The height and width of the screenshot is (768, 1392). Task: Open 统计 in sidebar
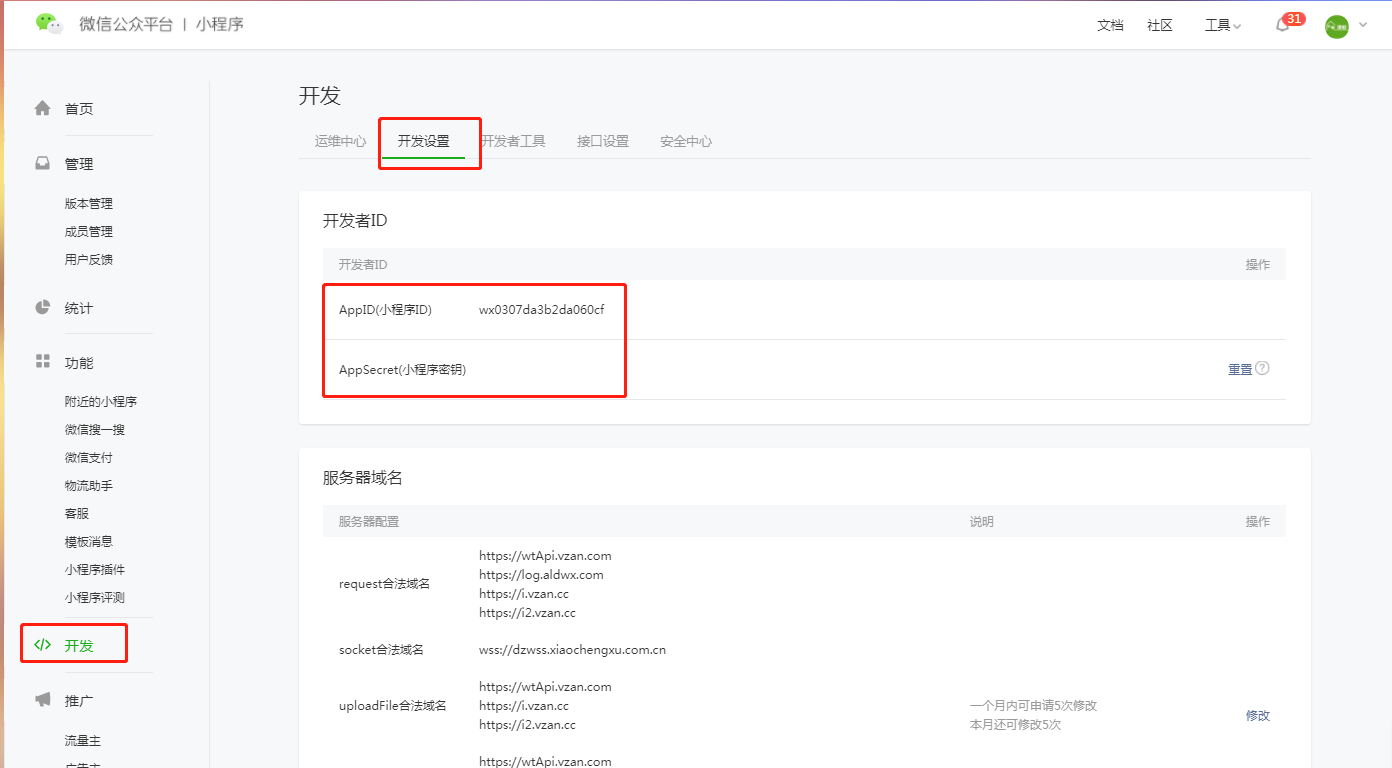click(79, 308)
